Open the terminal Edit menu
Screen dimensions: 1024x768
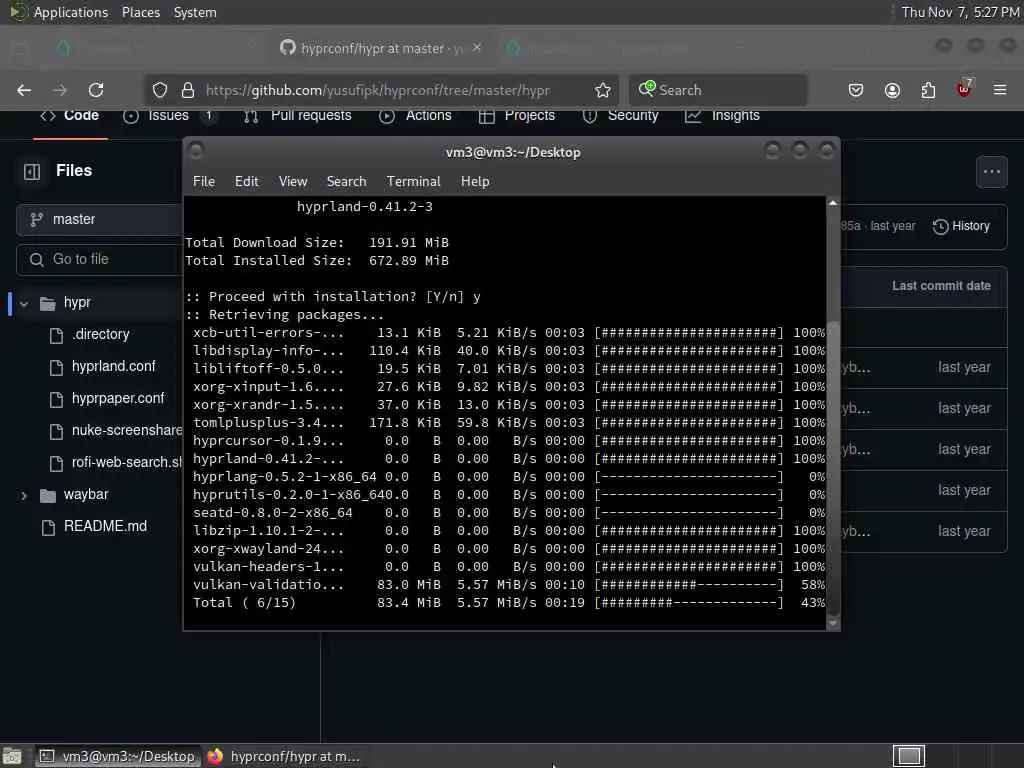click(246, 182)
